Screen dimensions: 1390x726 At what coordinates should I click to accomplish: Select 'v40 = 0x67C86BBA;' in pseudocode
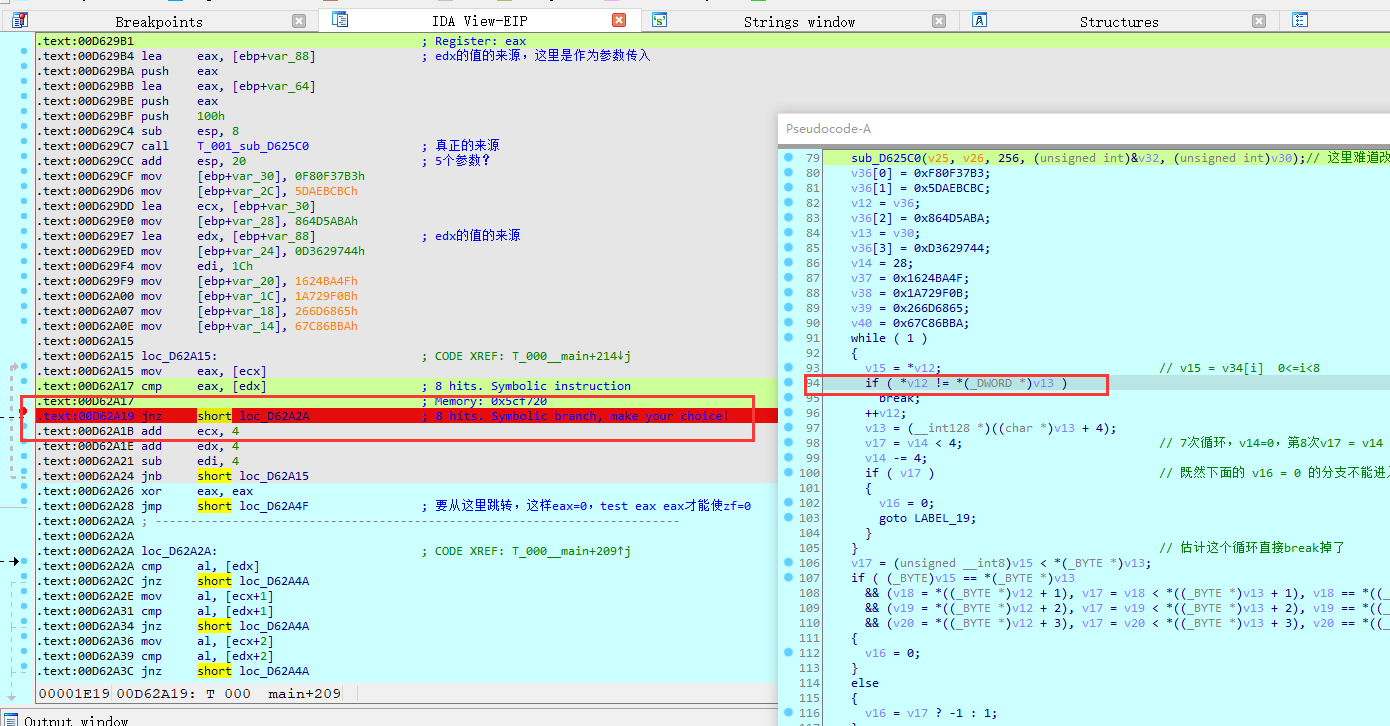[910, 323]
